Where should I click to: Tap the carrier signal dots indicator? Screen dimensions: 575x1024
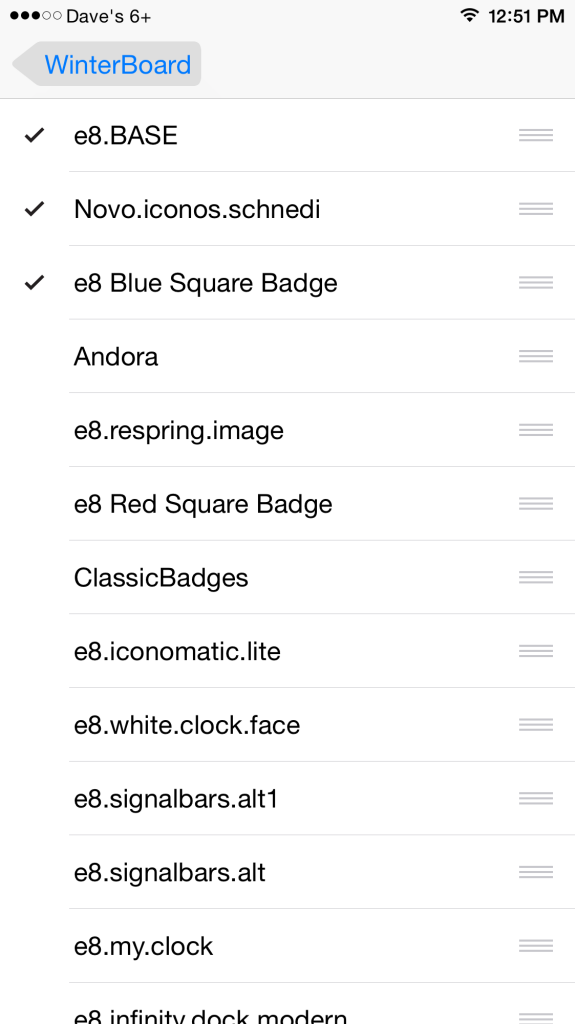pos(35,16)
